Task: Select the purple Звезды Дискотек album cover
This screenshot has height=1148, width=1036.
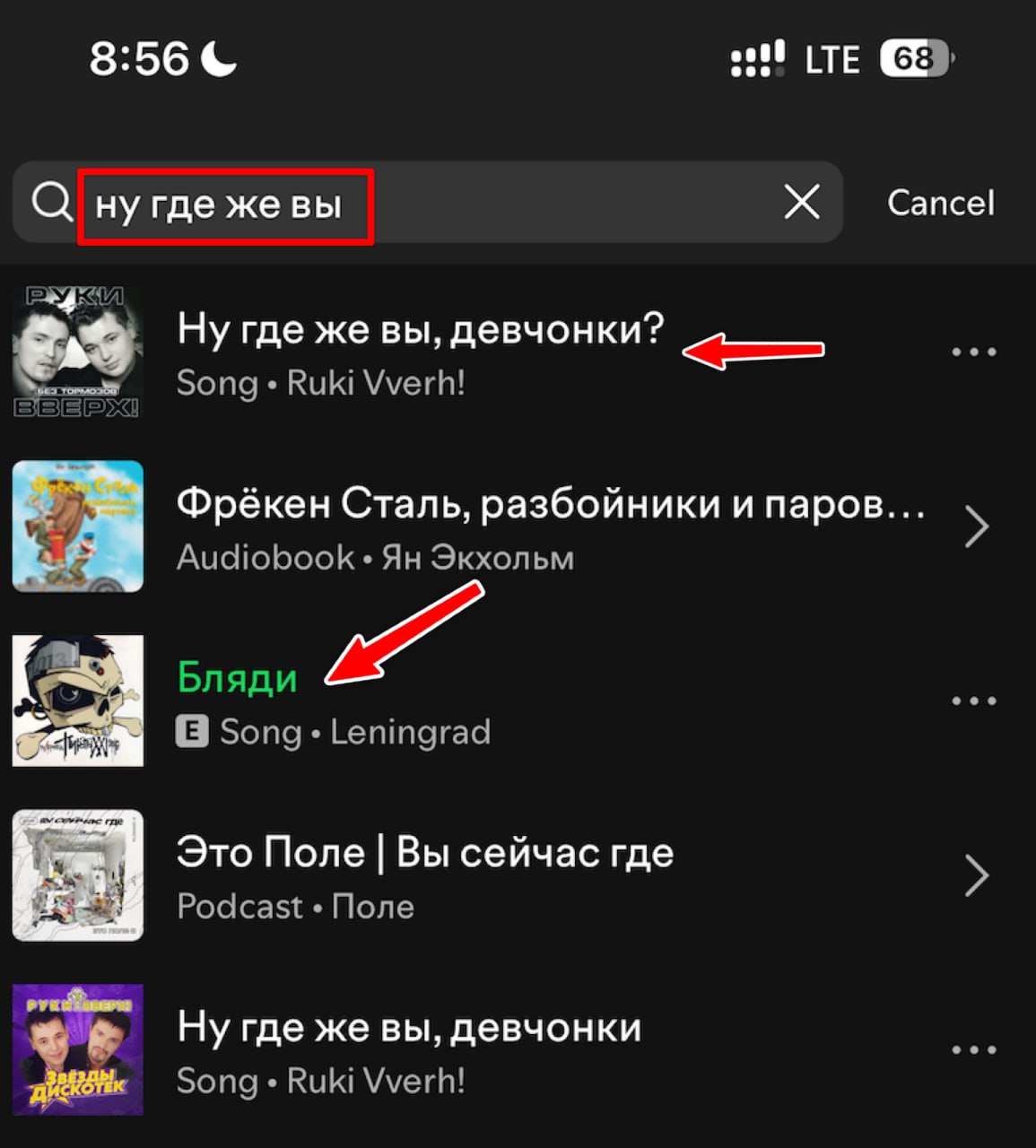Action: tap(78, 1049)
